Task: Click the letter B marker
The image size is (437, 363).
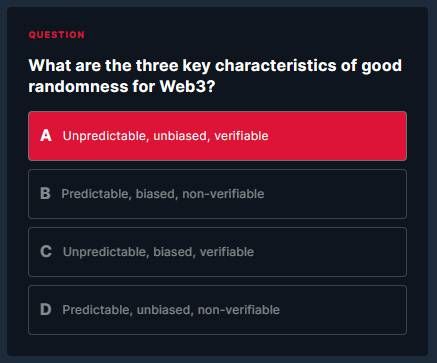Action: (x=45, y=194)
